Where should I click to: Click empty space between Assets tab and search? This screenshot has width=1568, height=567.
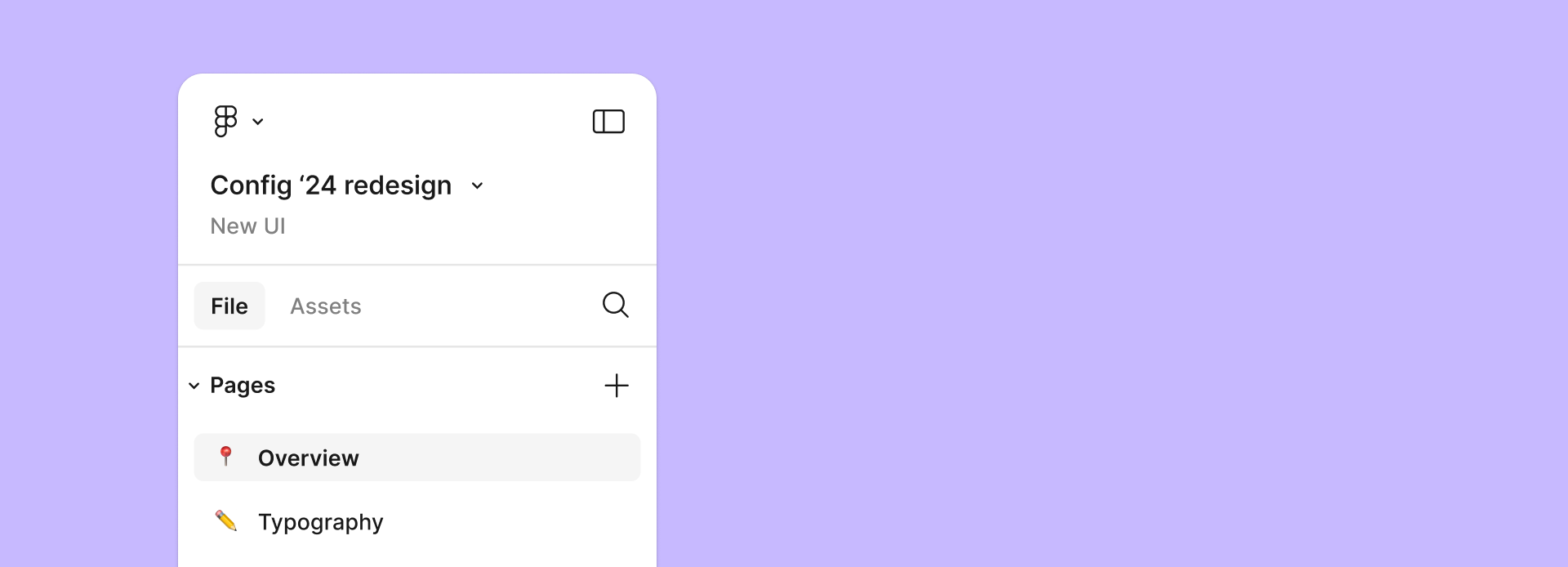coord(480,306)
